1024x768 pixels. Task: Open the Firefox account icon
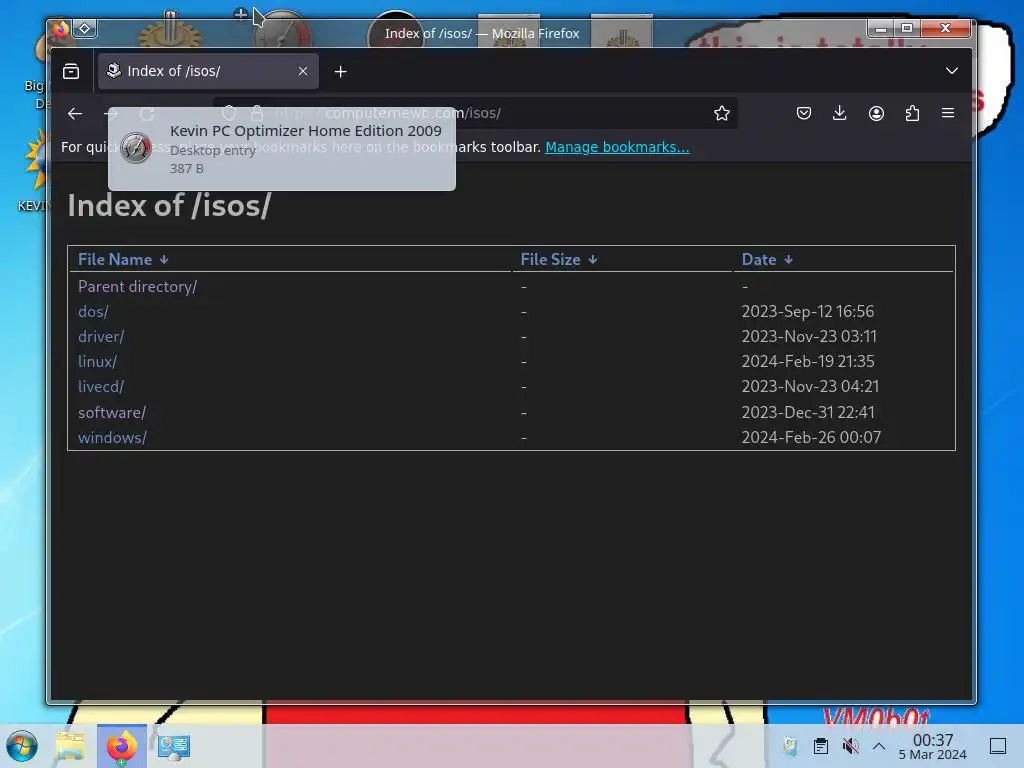[x=876, y=113]
